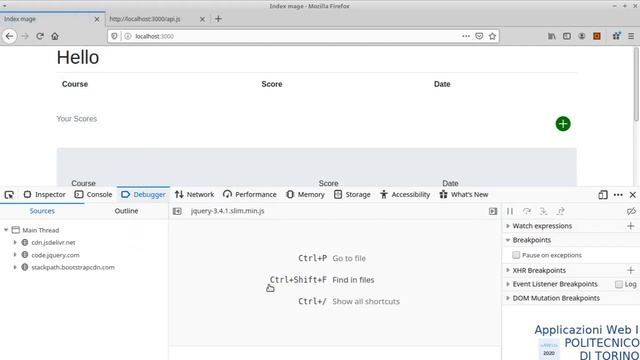The width and height of the screenshot is (640, 360).
Task: Expand cdn.jsdelivr.net source group
Action: click(x=15, y=242)
